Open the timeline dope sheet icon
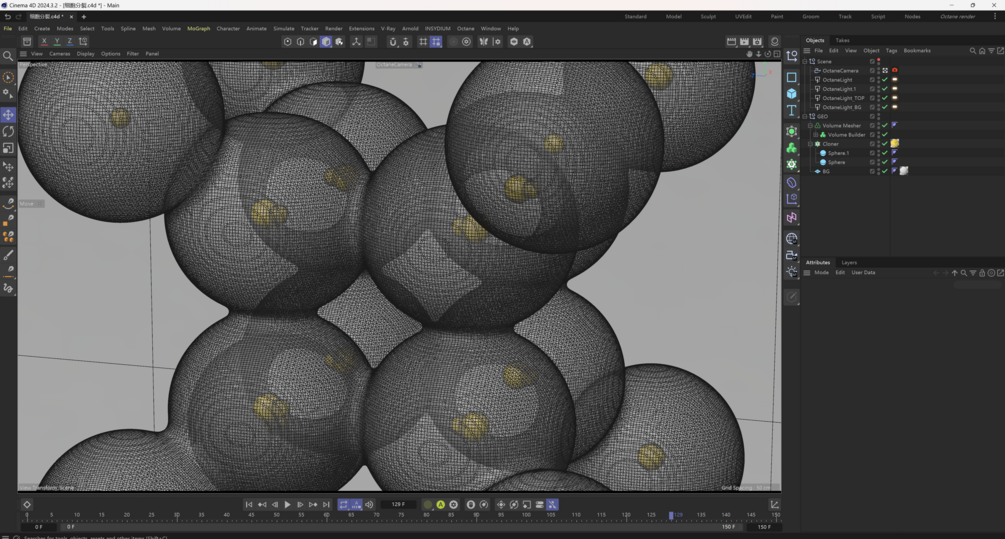This screenshot has width=1005, height=539. point(774,504)
